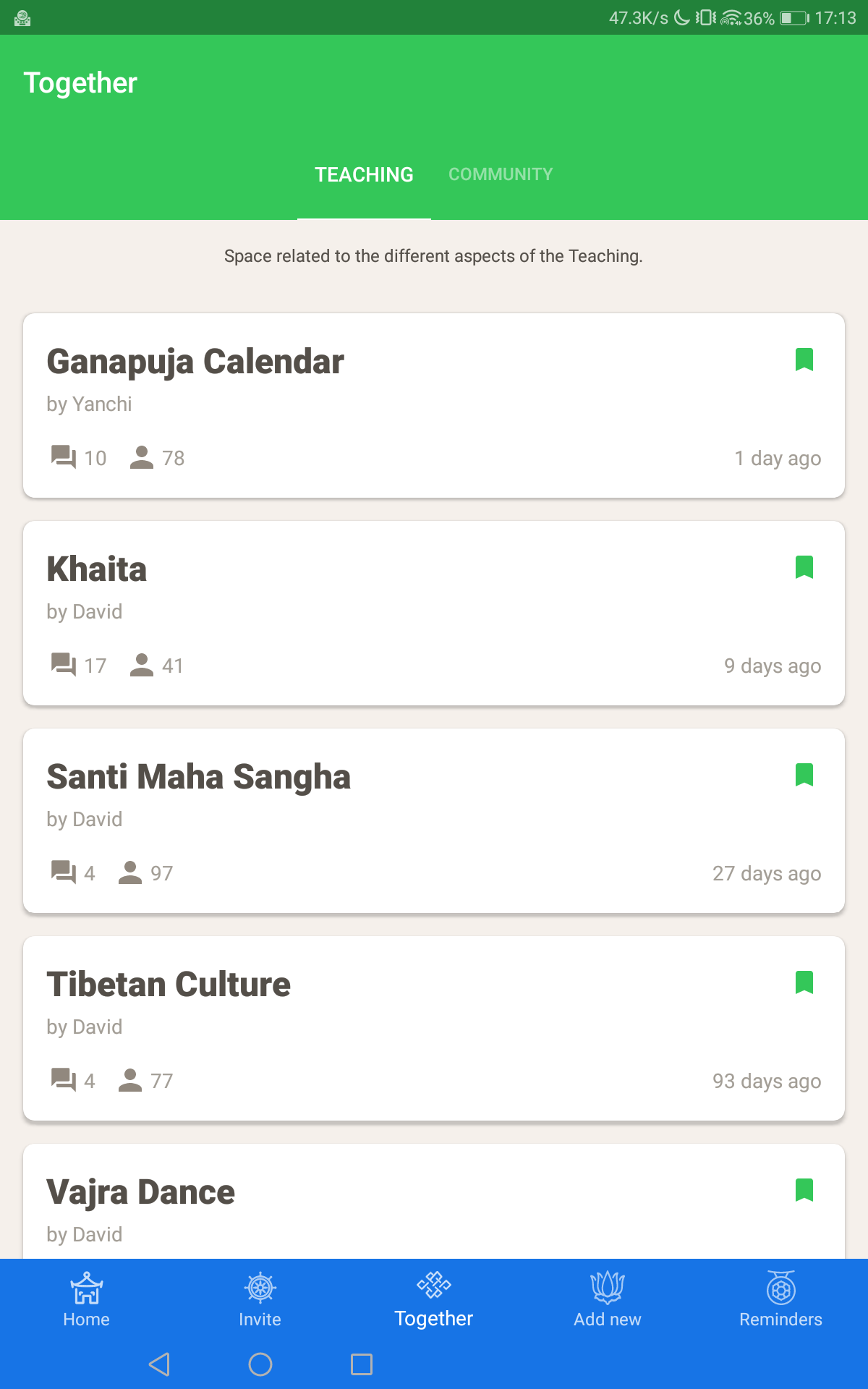Viewport: 868px width, 1389px height.
Task: Toggle bookmark on Ganapuja Calendar
Action: click(x=804, y=360)
